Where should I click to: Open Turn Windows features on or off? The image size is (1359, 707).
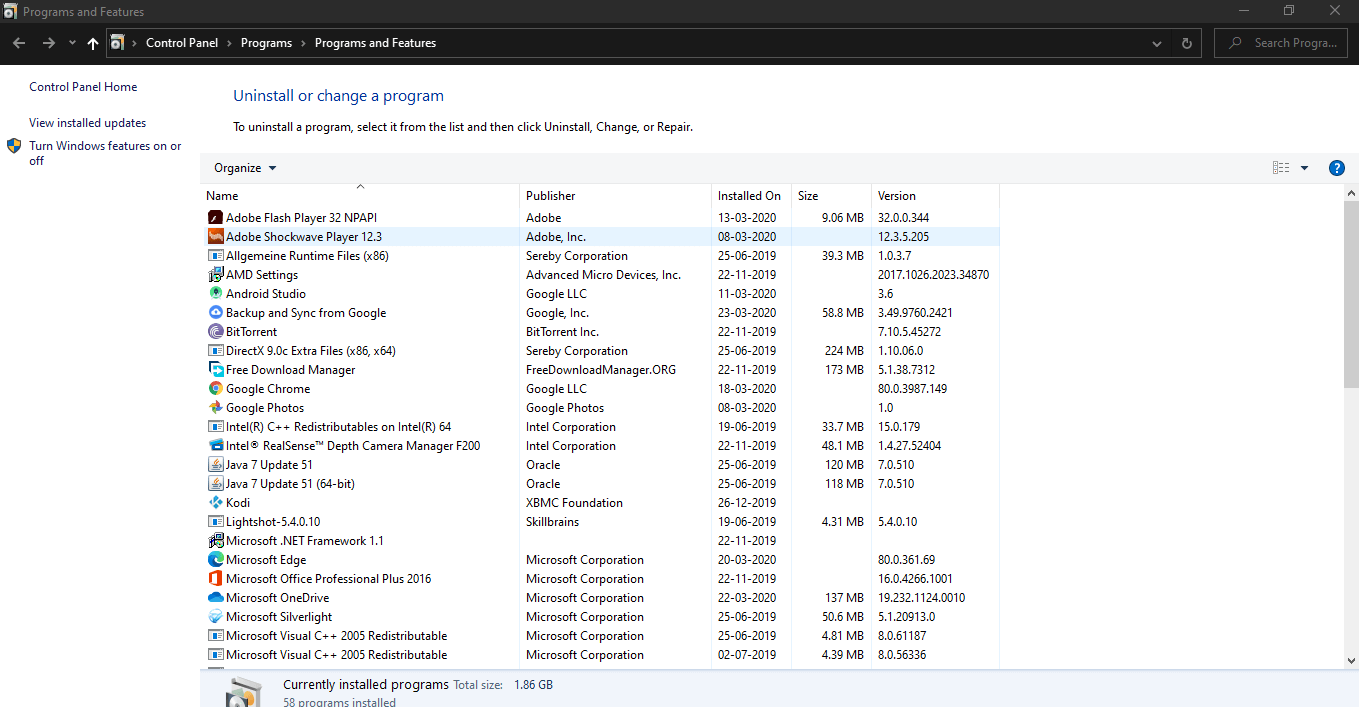[105, 153]
